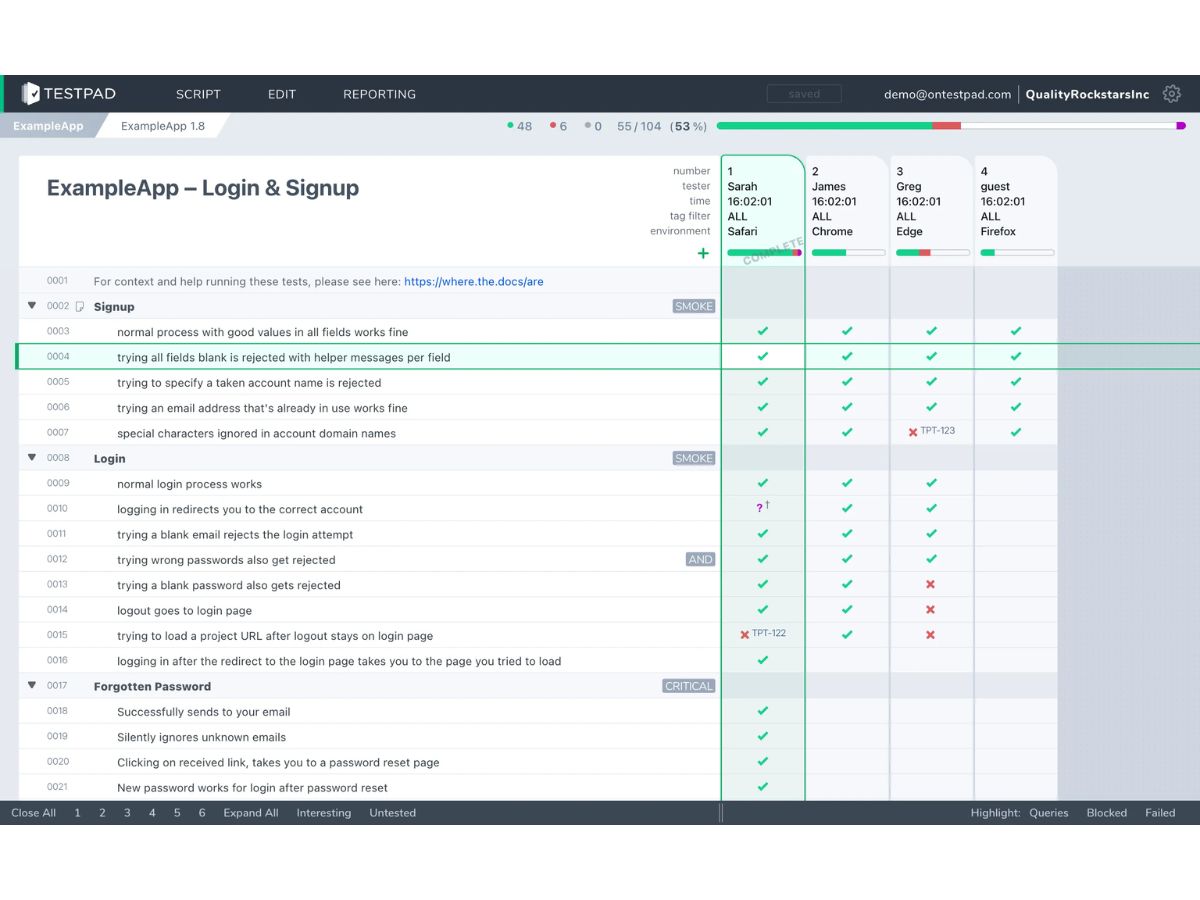Screen dimensions: 1200x900
Task: Click row number 0005
Action: tap(58, 382)
